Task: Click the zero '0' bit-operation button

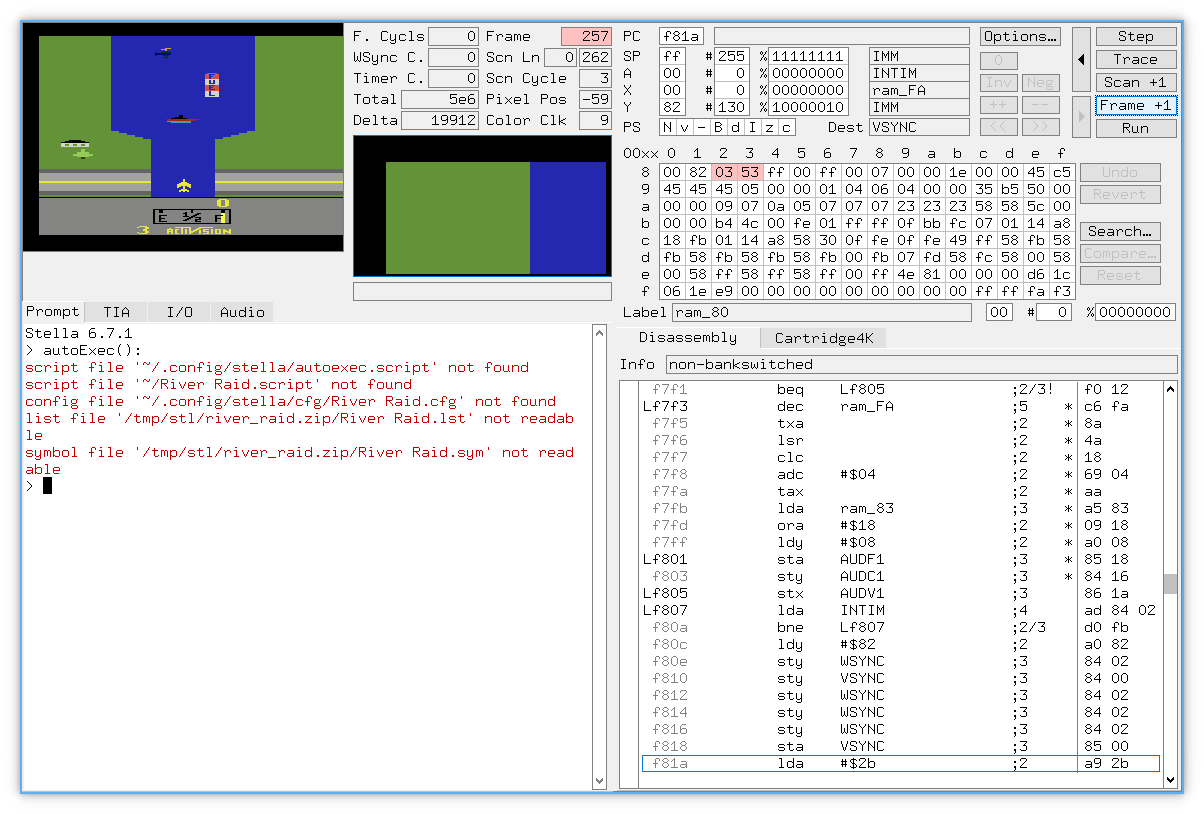Action: pos(999,61)
